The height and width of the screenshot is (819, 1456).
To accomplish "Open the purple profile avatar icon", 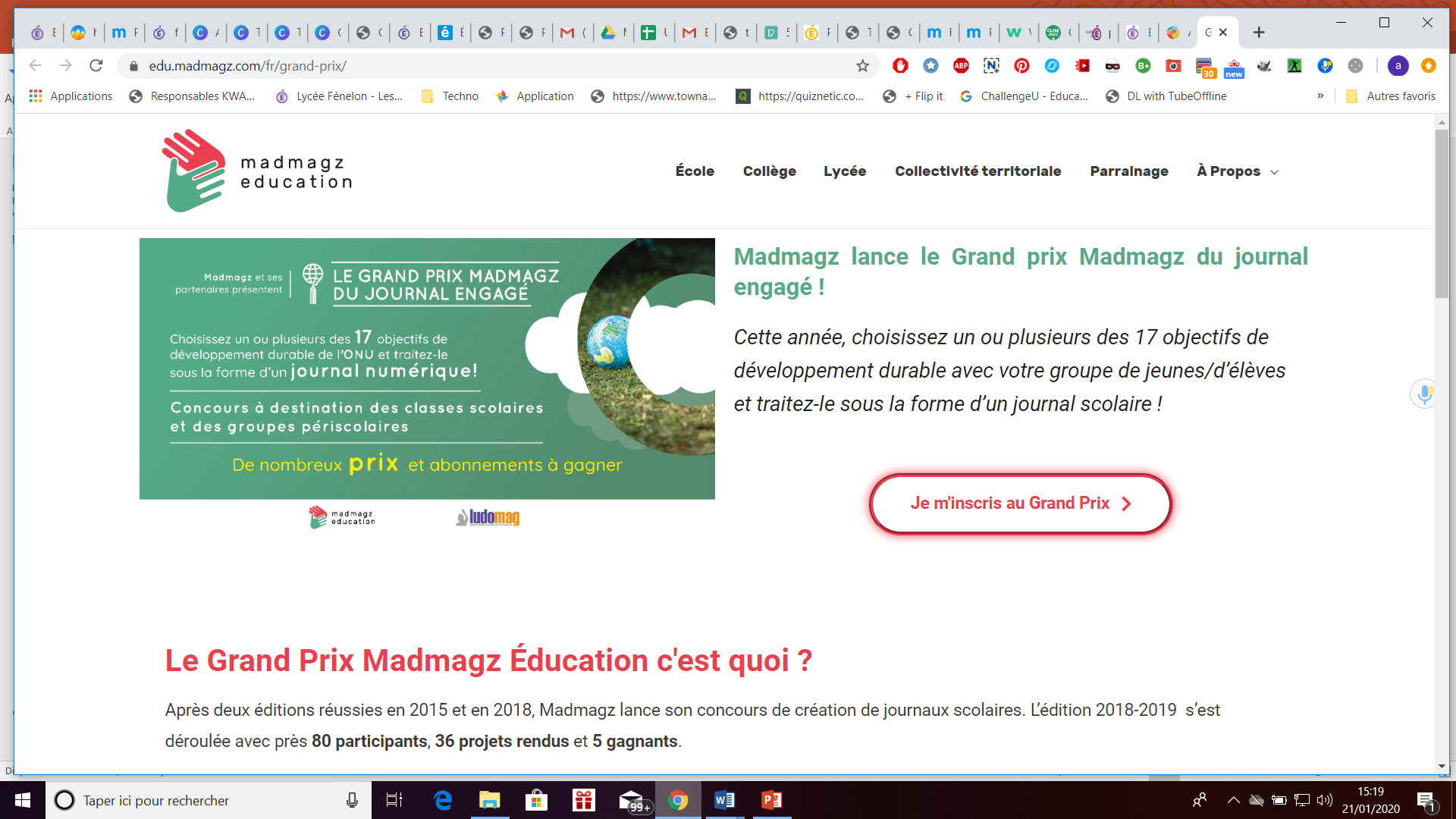I will [1398, 66].
